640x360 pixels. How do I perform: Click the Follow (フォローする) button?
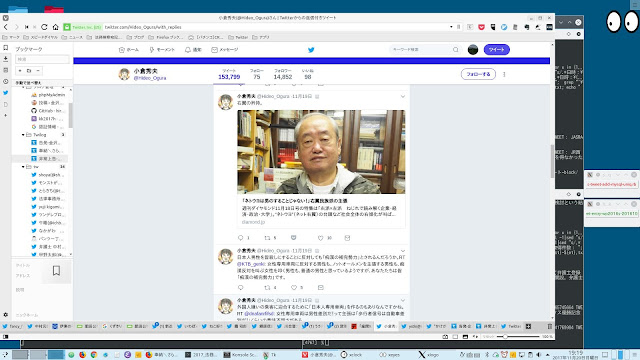[478, 74]
